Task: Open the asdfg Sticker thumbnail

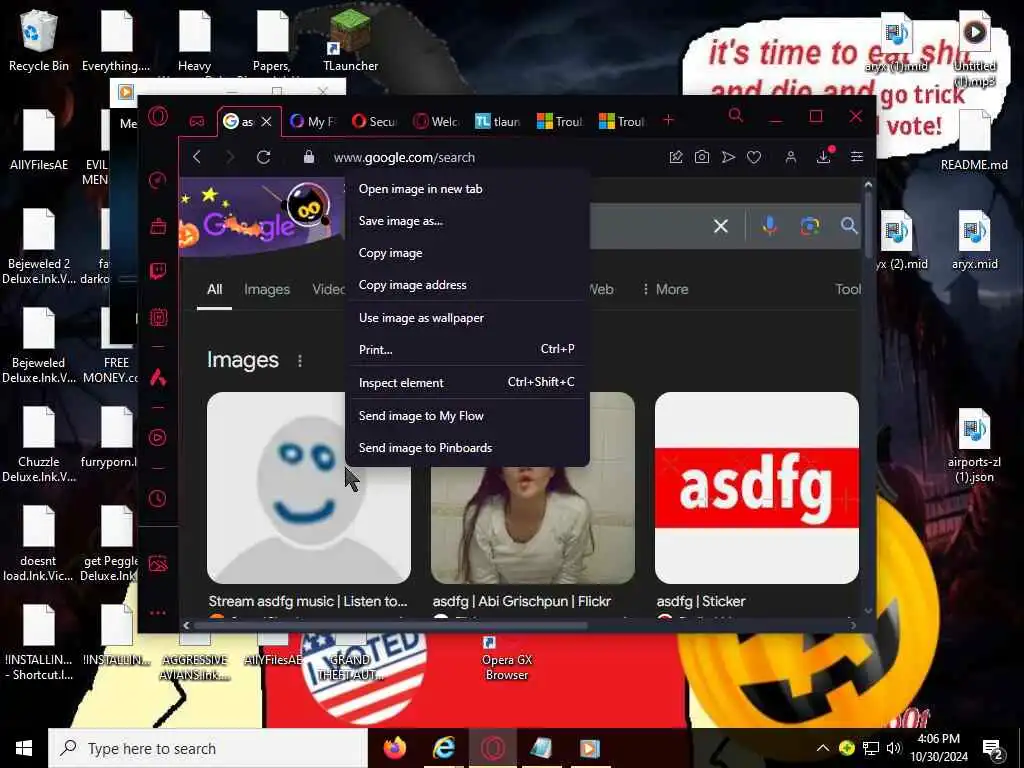Action: pos(757,487)
